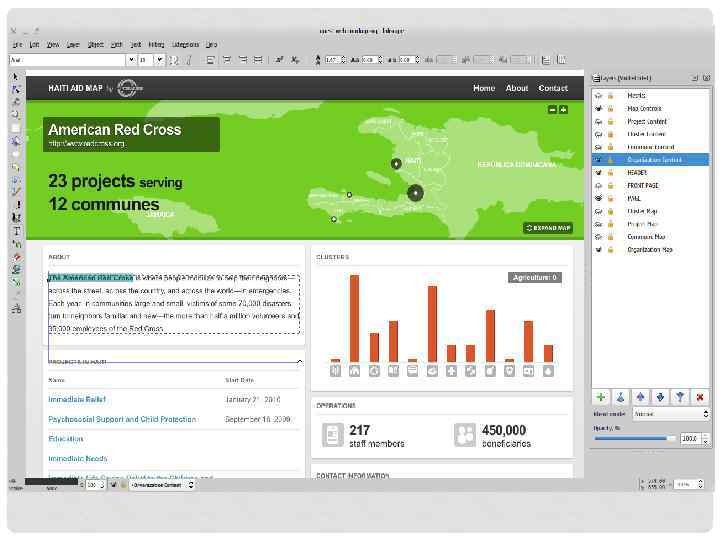
Task: Click the beneficiaries people icon
Action: [x=465, y=435]
